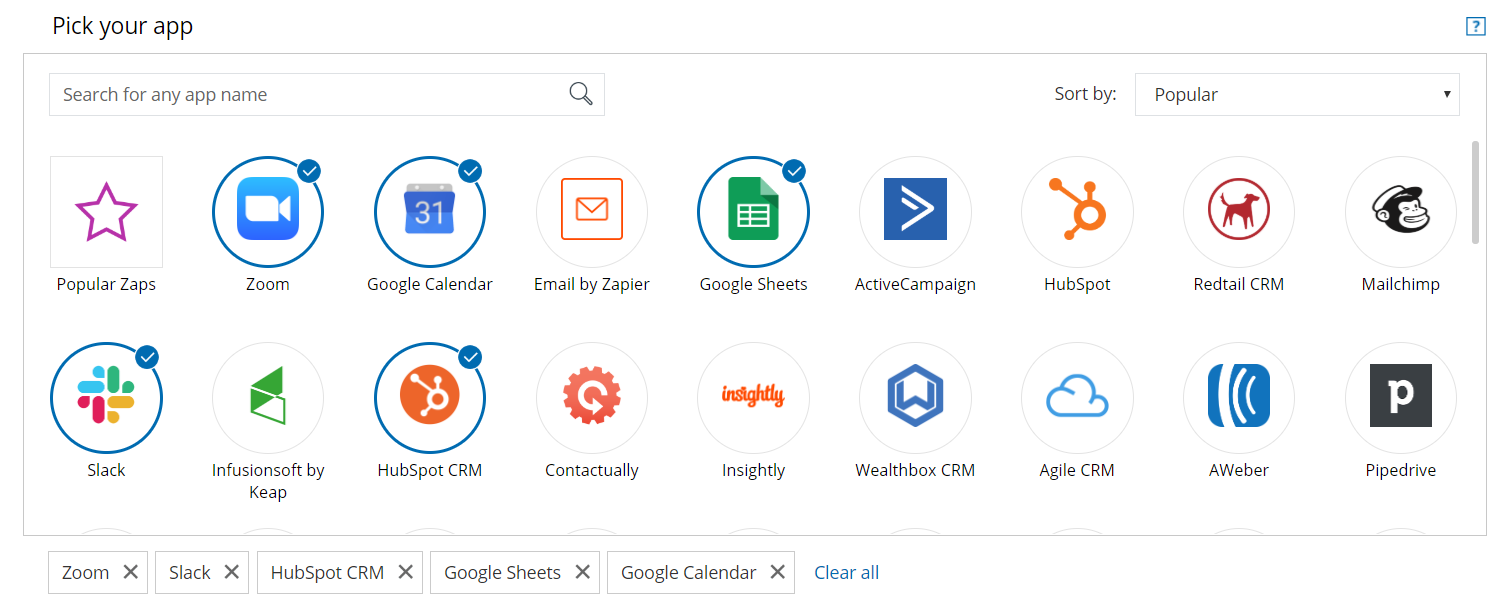Viewport: 1509px width, 605px height.
Task: Pick the Insightly app
Action: [753, 397]
